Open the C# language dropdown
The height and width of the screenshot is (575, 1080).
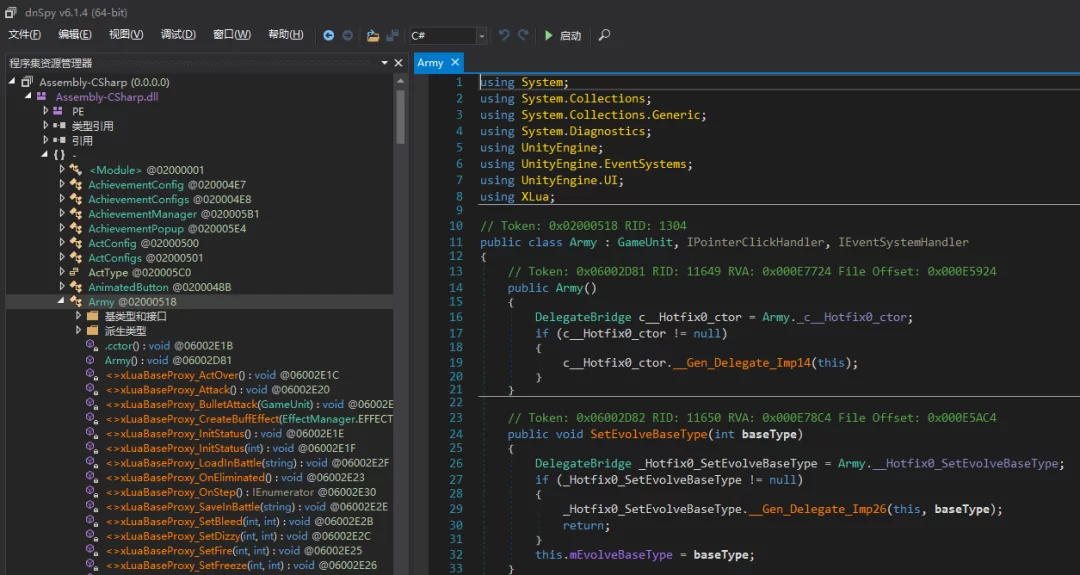coord(481,36)
